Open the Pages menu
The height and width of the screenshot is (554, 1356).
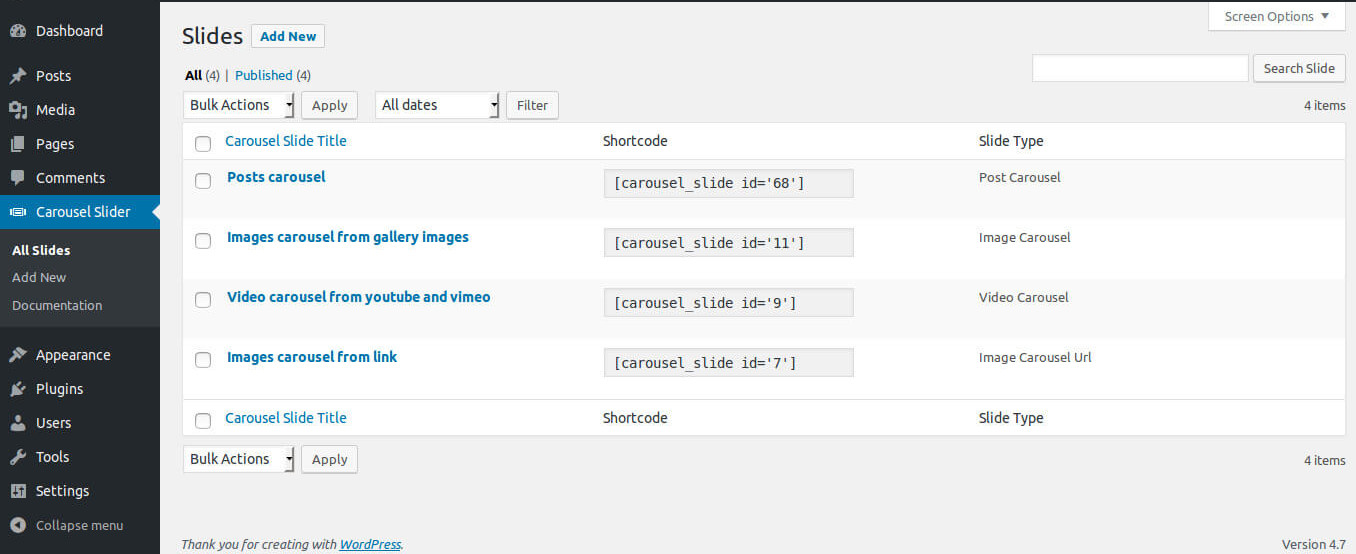click(x=80, y=144)
